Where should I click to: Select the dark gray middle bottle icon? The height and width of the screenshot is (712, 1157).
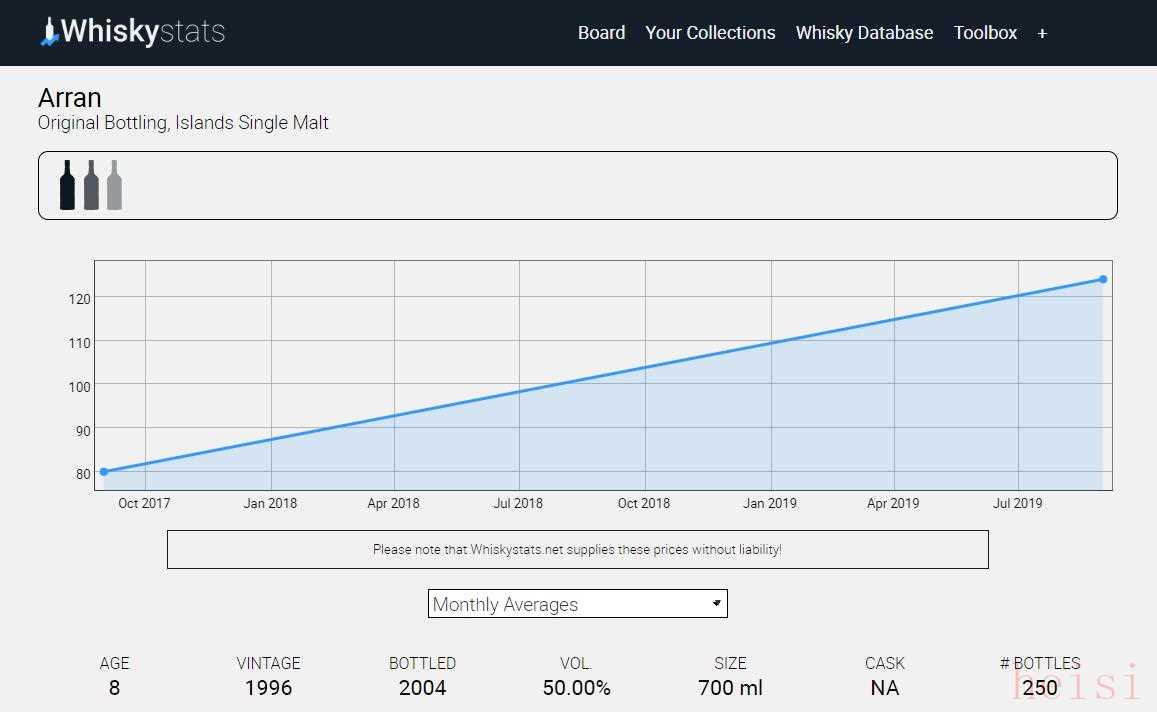point(91,185)
